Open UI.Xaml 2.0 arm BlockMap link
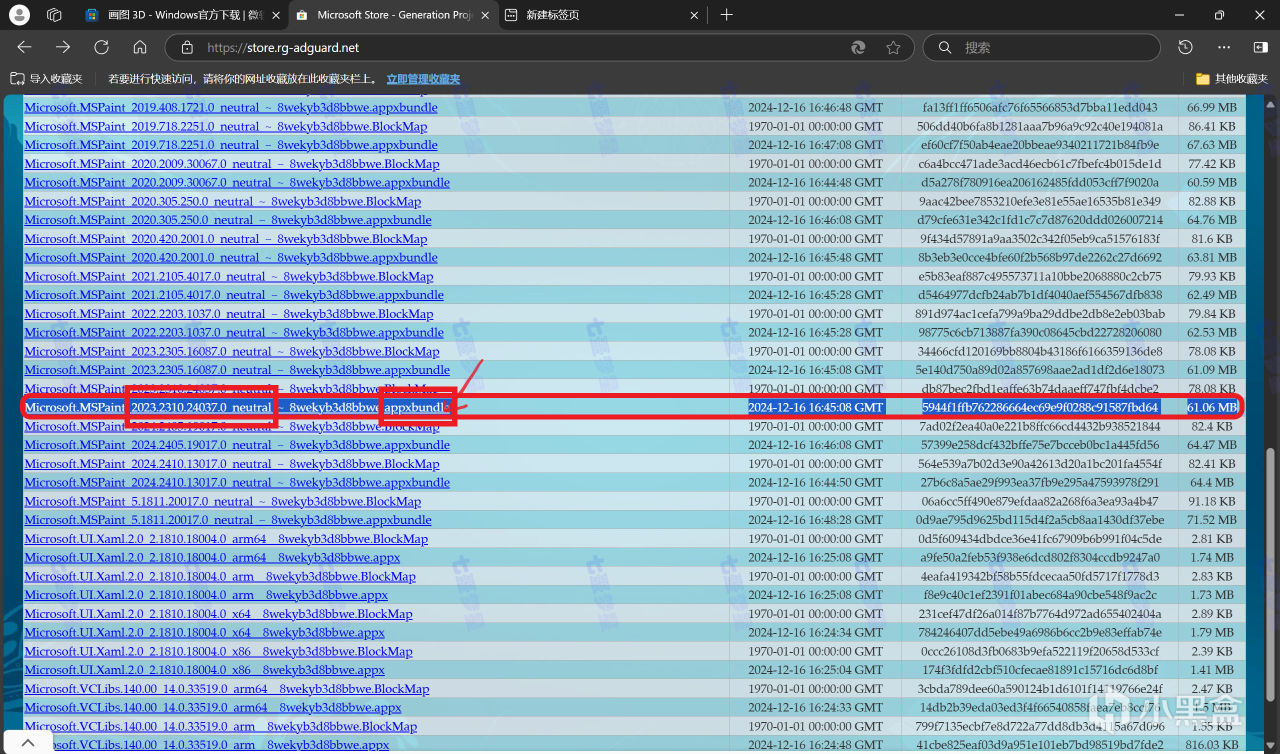 (220, 577)
